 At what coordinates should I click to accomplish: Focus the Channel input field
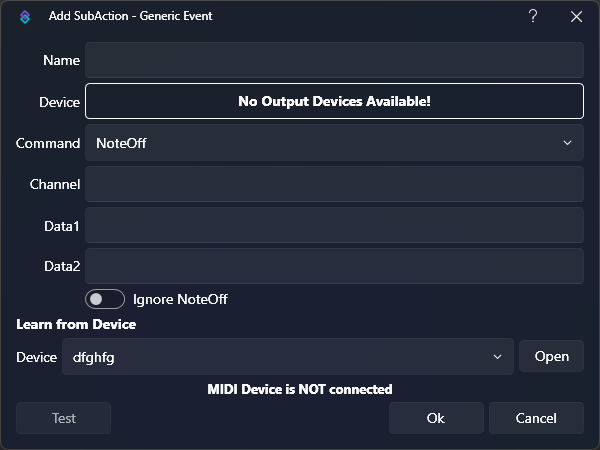click(x=334, y=185)
